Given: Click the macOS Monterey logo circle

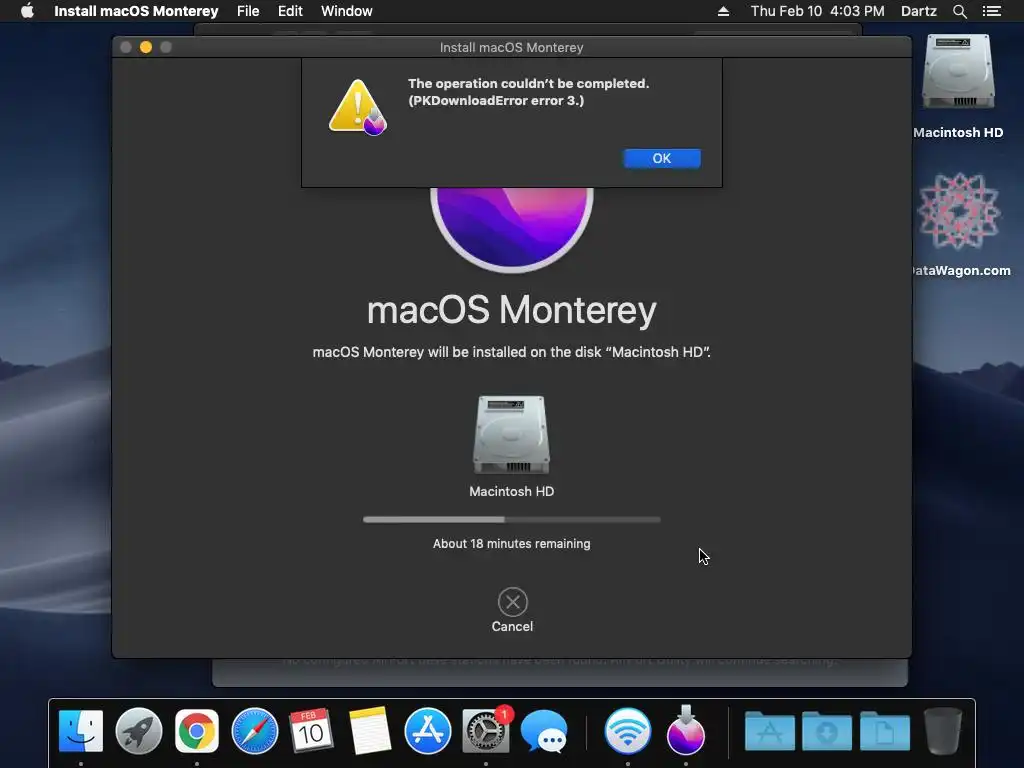Looking at the screenshot, I should [512, 229].
